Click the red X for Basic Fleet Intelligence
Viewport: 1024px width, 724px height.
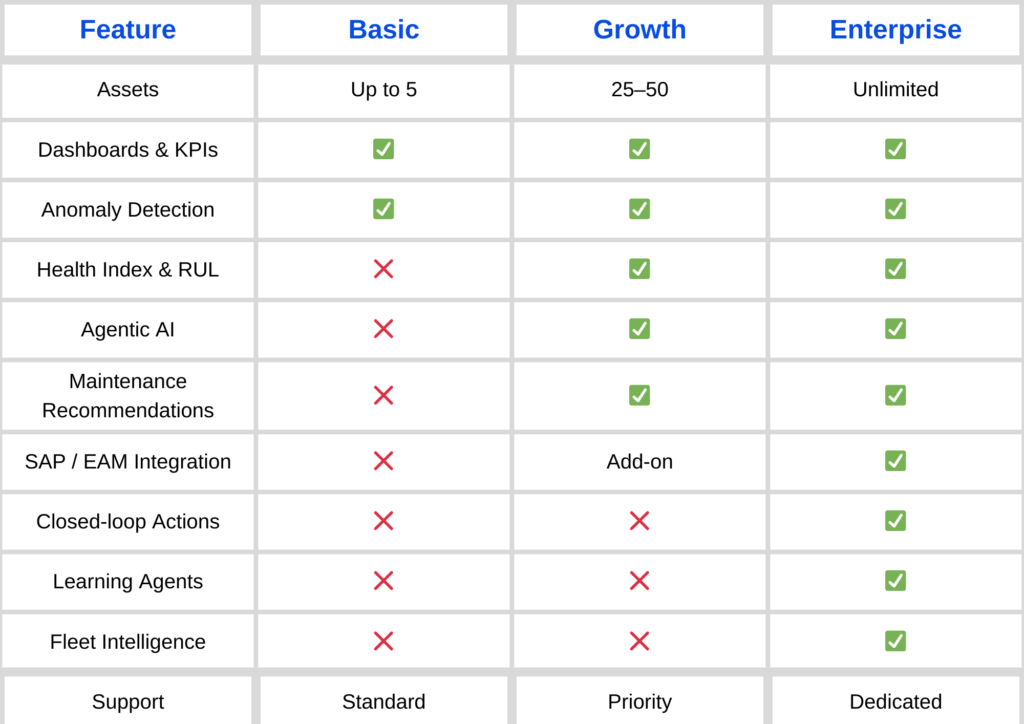pyautogui.click(x=383, y=641)
